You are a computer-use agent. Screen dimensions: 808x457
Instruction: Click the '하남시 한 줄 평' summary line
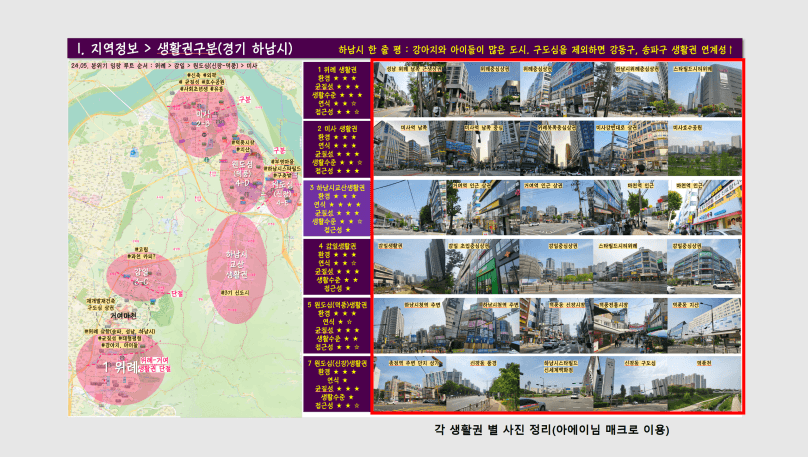click(x=535, y=49)
